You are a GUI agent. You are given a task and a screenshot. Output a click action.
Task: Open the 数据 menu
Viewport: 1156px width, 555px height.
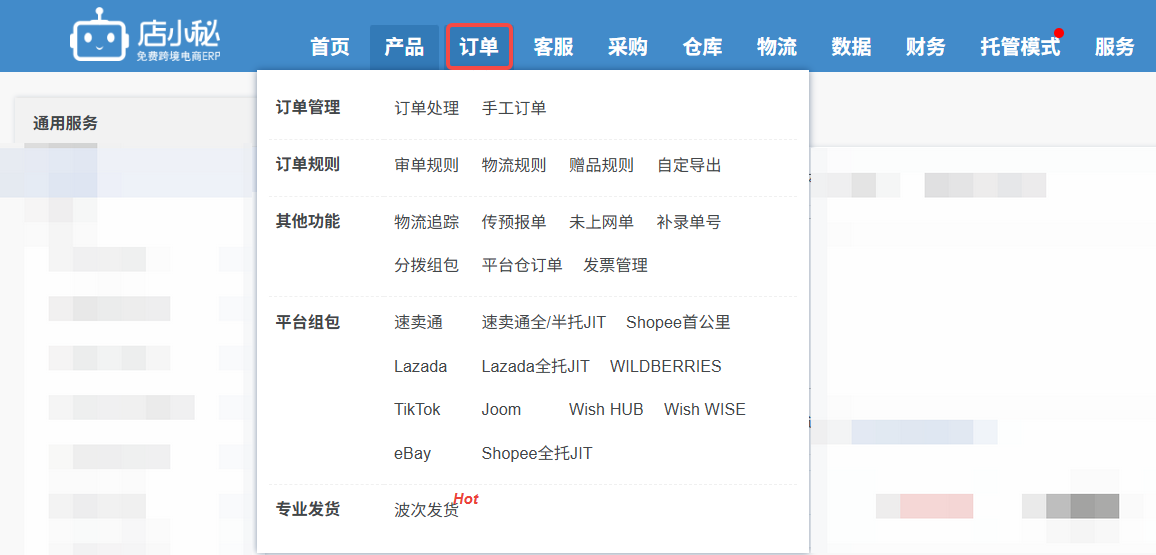[x=852, y=47]
